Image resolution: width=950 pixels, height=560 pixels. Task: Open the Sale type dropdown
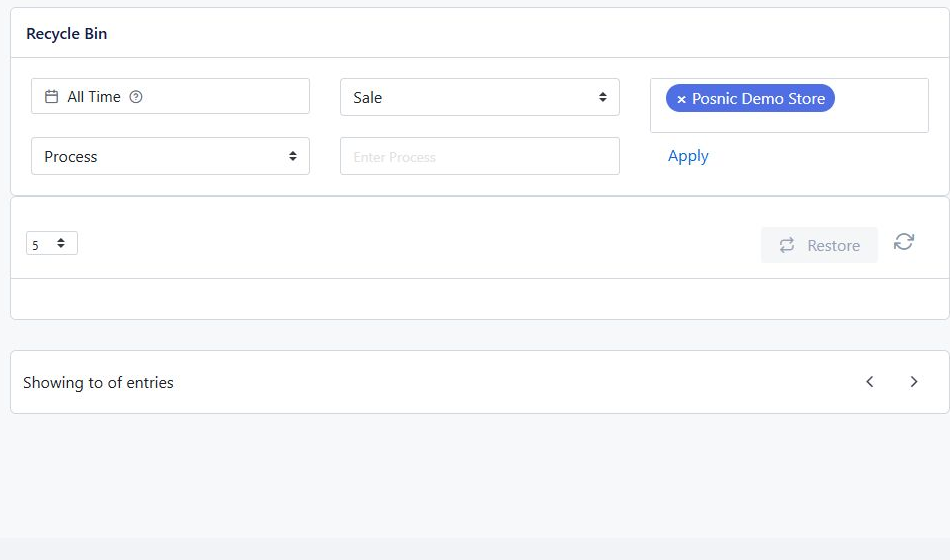[x=480, y=97]
